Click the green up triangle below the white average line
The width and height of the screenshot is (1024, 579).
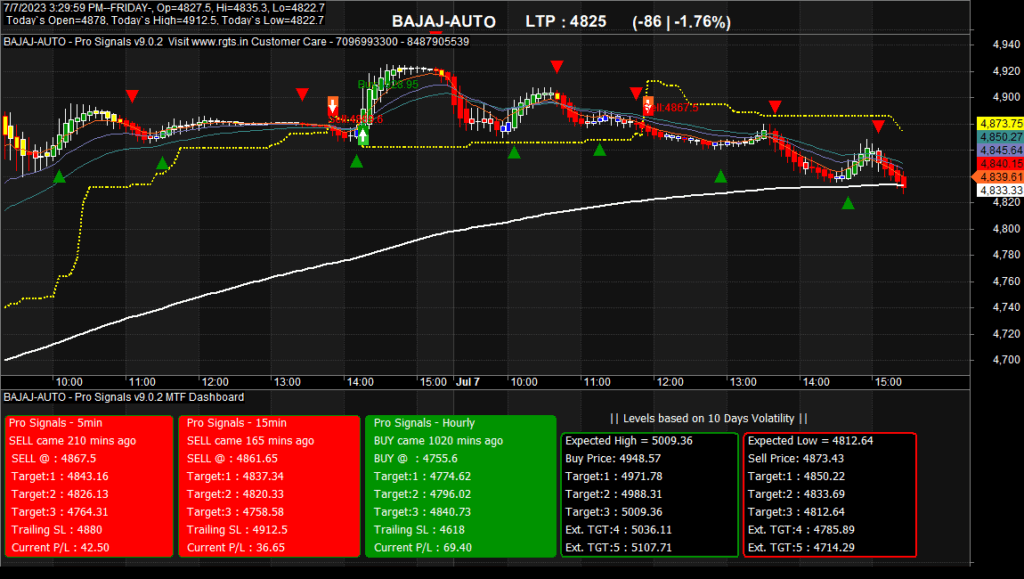coord(848,203)
